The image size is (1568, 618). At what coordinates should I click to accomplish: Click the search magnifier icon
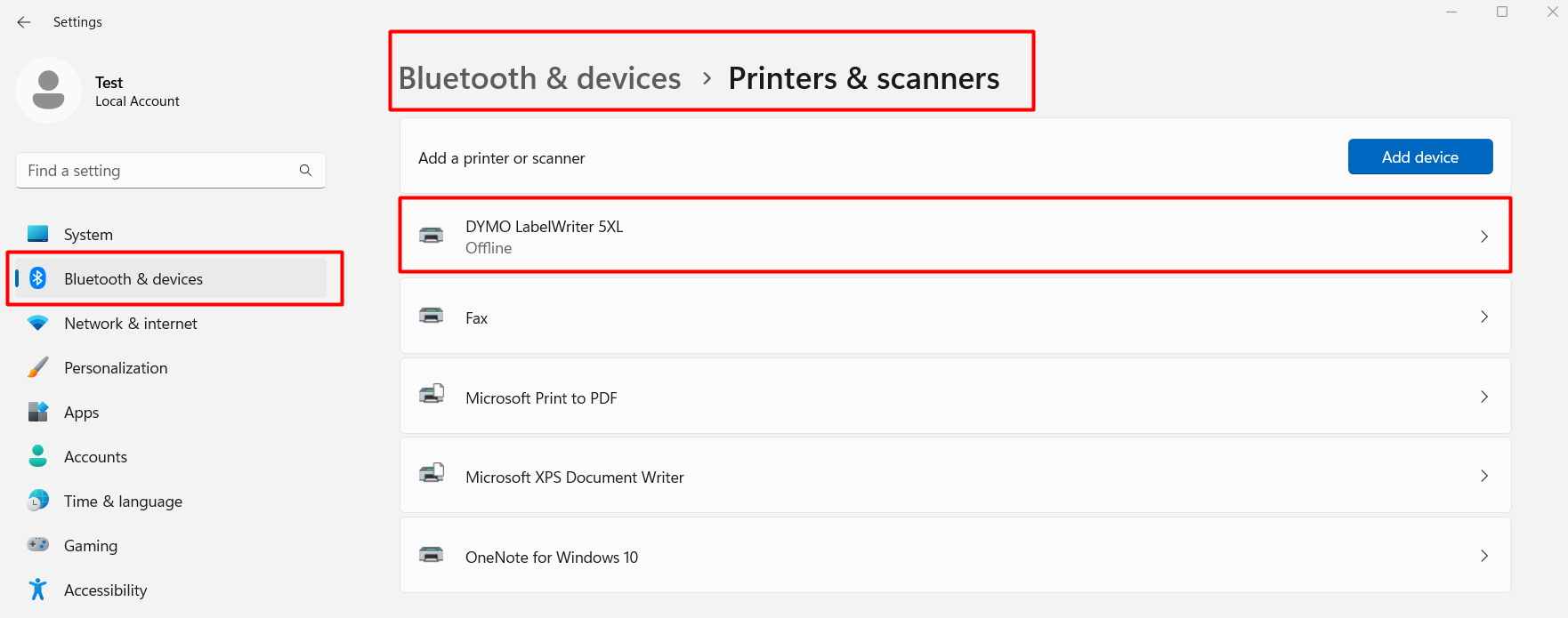point(305,171)
